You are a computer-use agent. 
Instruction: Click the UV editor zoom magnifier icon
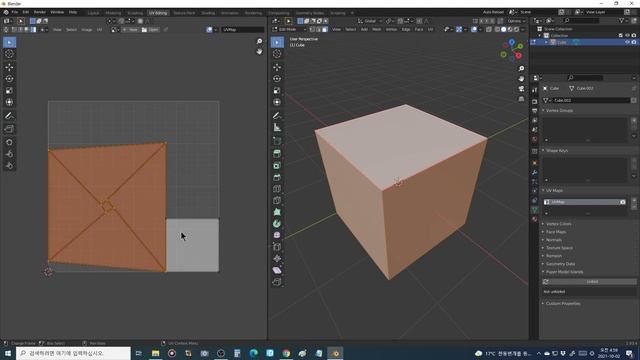[x=259, y=41]
